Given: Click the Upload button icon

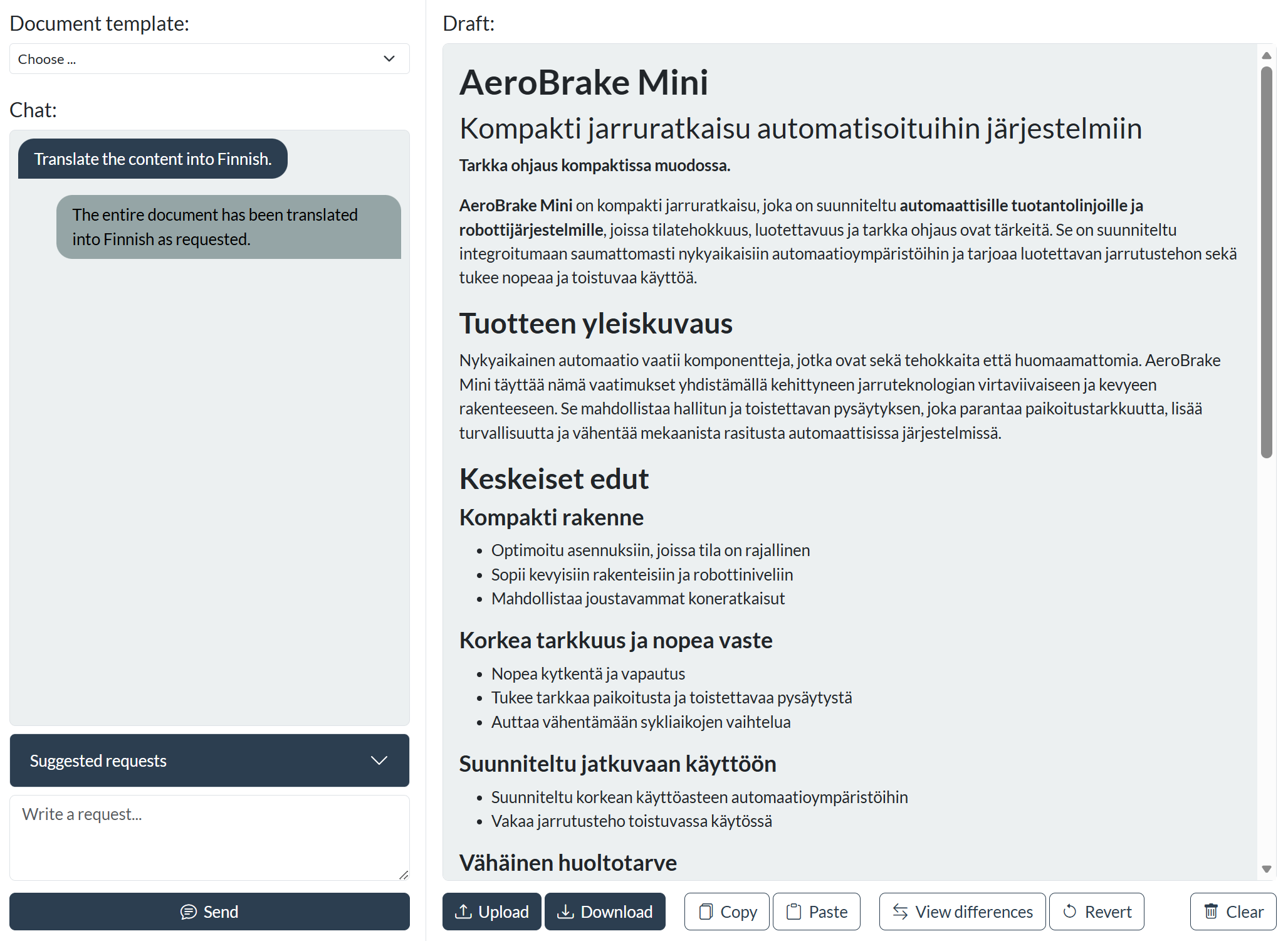Looking at the screenshot, I should [x=463, y=911].
